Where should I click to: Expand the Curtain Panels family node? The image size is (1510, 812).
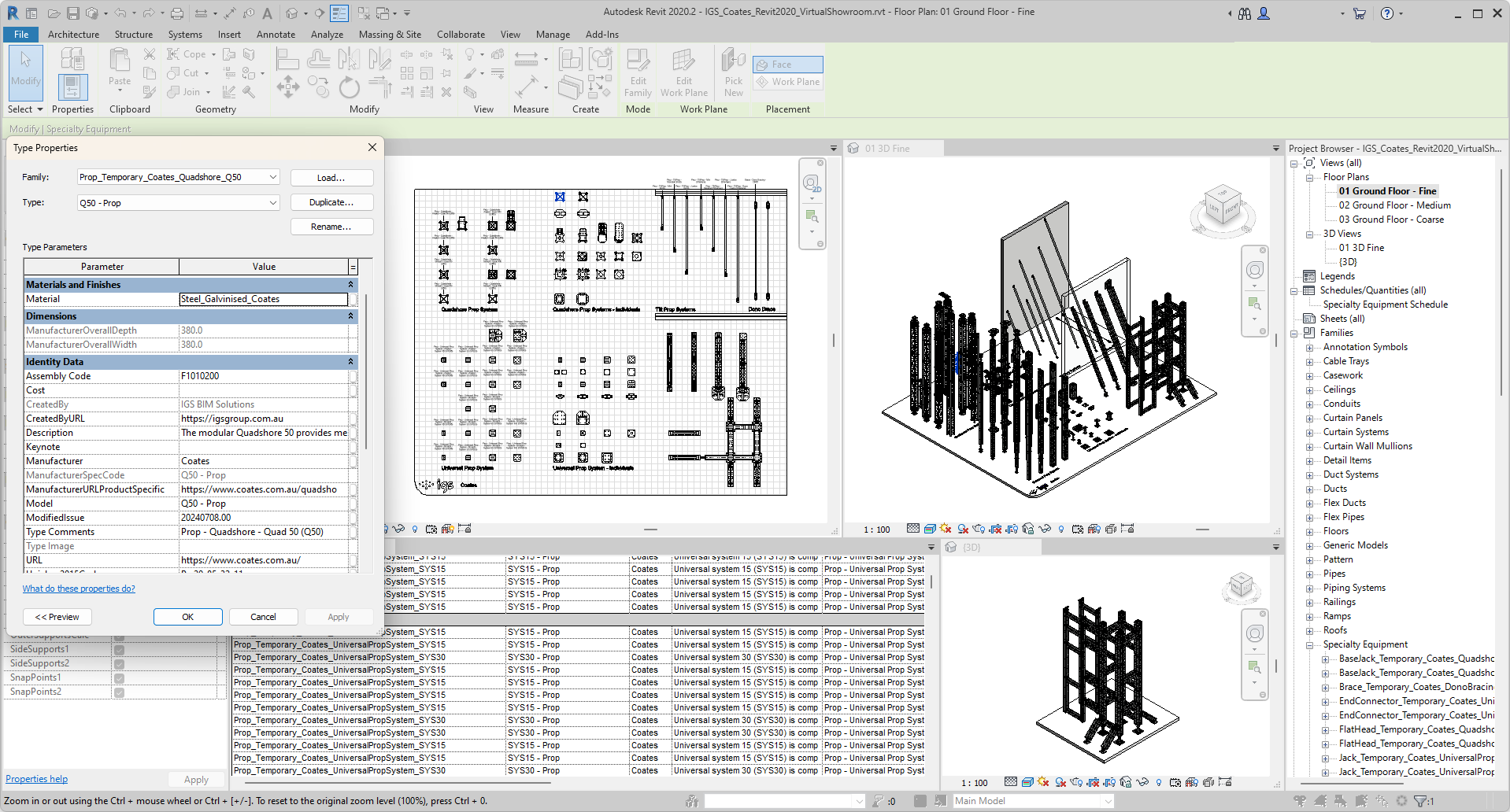1310,419
